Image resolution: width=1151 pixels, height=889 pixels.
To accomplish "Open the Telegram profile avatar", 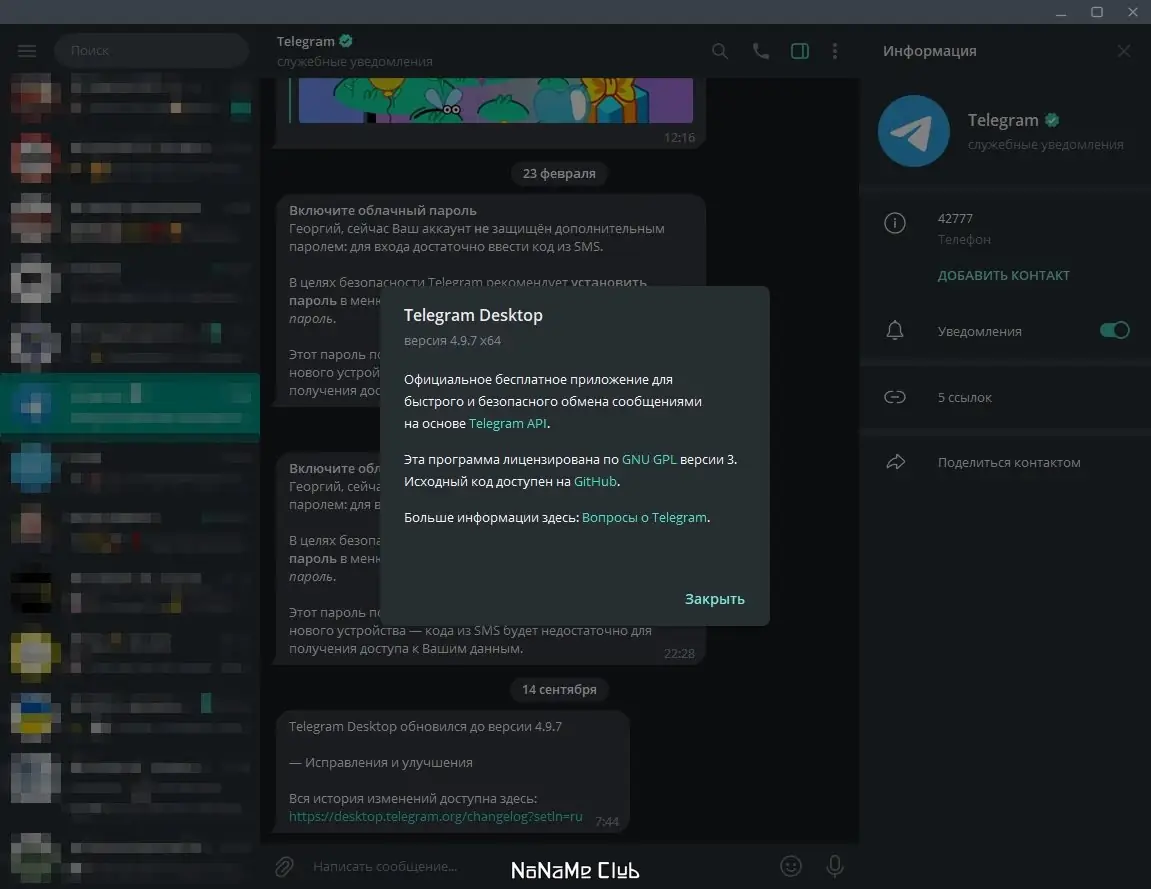I will (x=914, y=131).
